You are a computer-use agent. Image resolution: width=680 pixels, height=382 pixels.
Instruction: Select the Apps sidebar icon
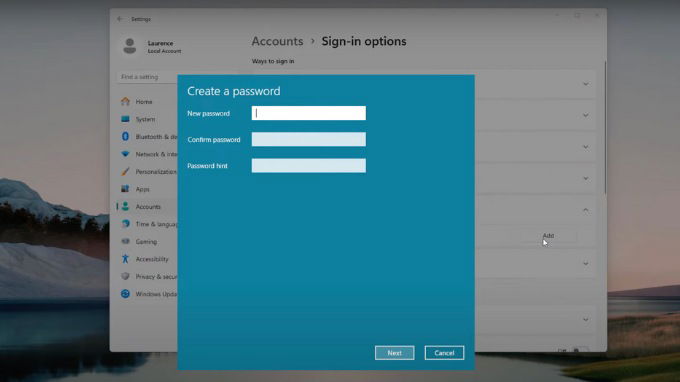(x=125, y=189)
